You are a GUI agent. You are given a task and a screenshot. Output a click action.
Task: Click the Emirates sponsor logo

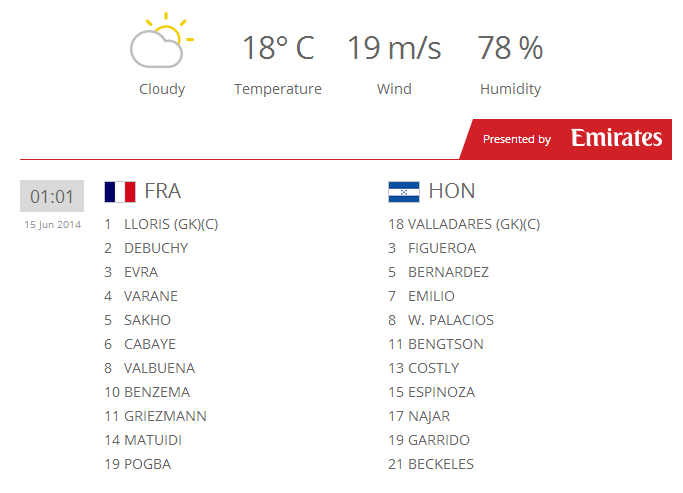616,139
